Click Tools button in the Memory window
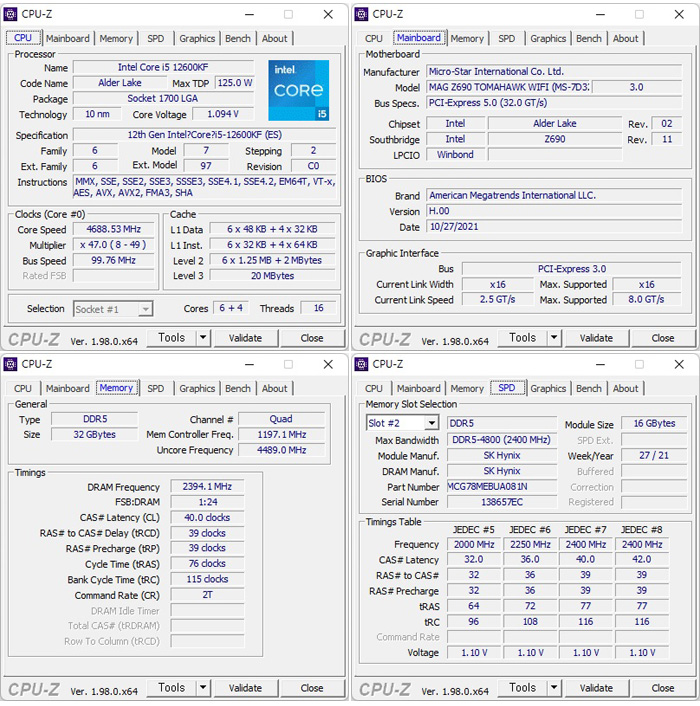The width and height of the screenshot is (700, 706). 172,688
